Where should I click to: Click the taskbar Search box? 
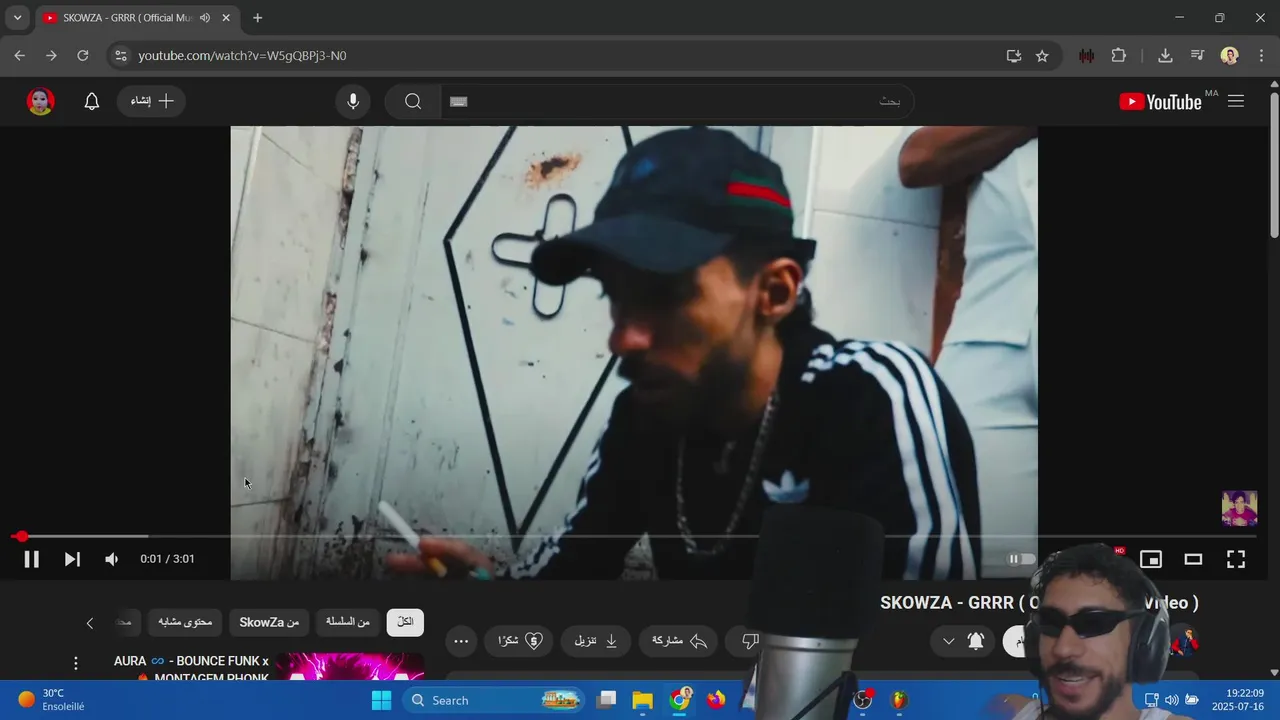click(x=495, y=700)
